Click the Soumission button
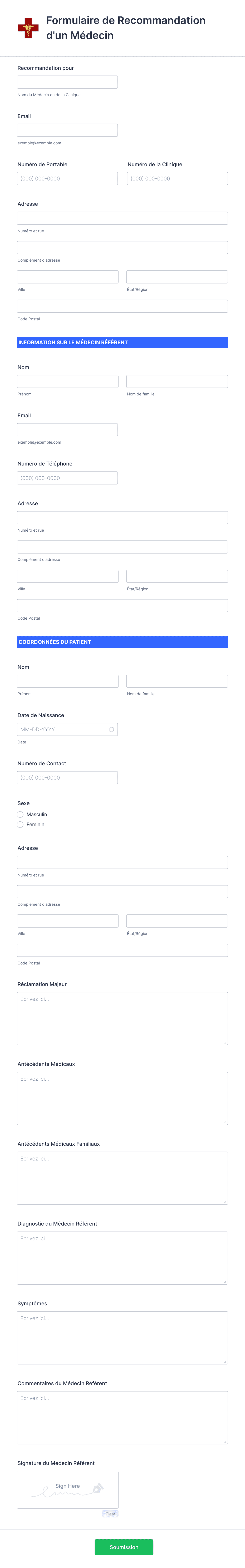Viewport: 245px width, 1568px height. tap(124, 1547)
